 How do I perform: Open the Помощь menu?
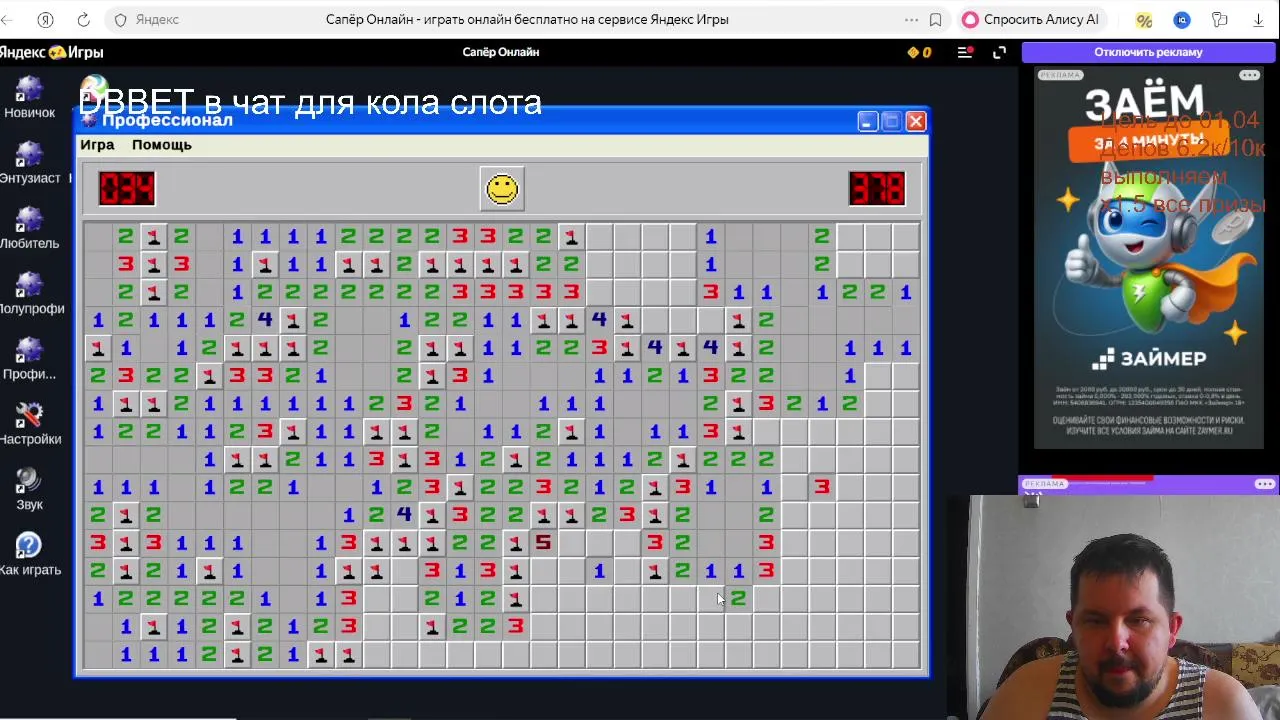(x=161, y=145)
